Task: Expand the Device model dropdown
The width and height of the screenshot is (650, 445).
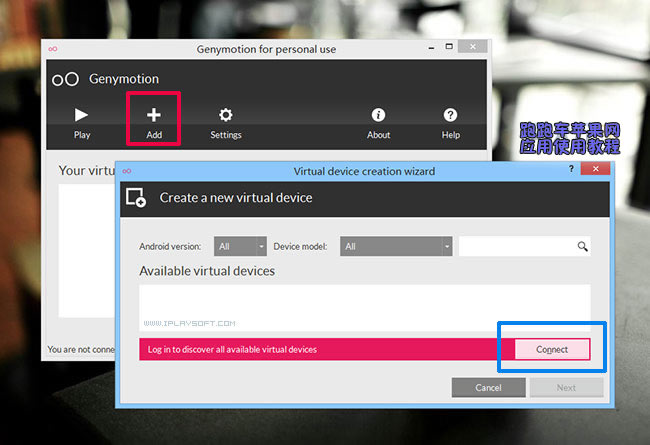Action: 396,246
